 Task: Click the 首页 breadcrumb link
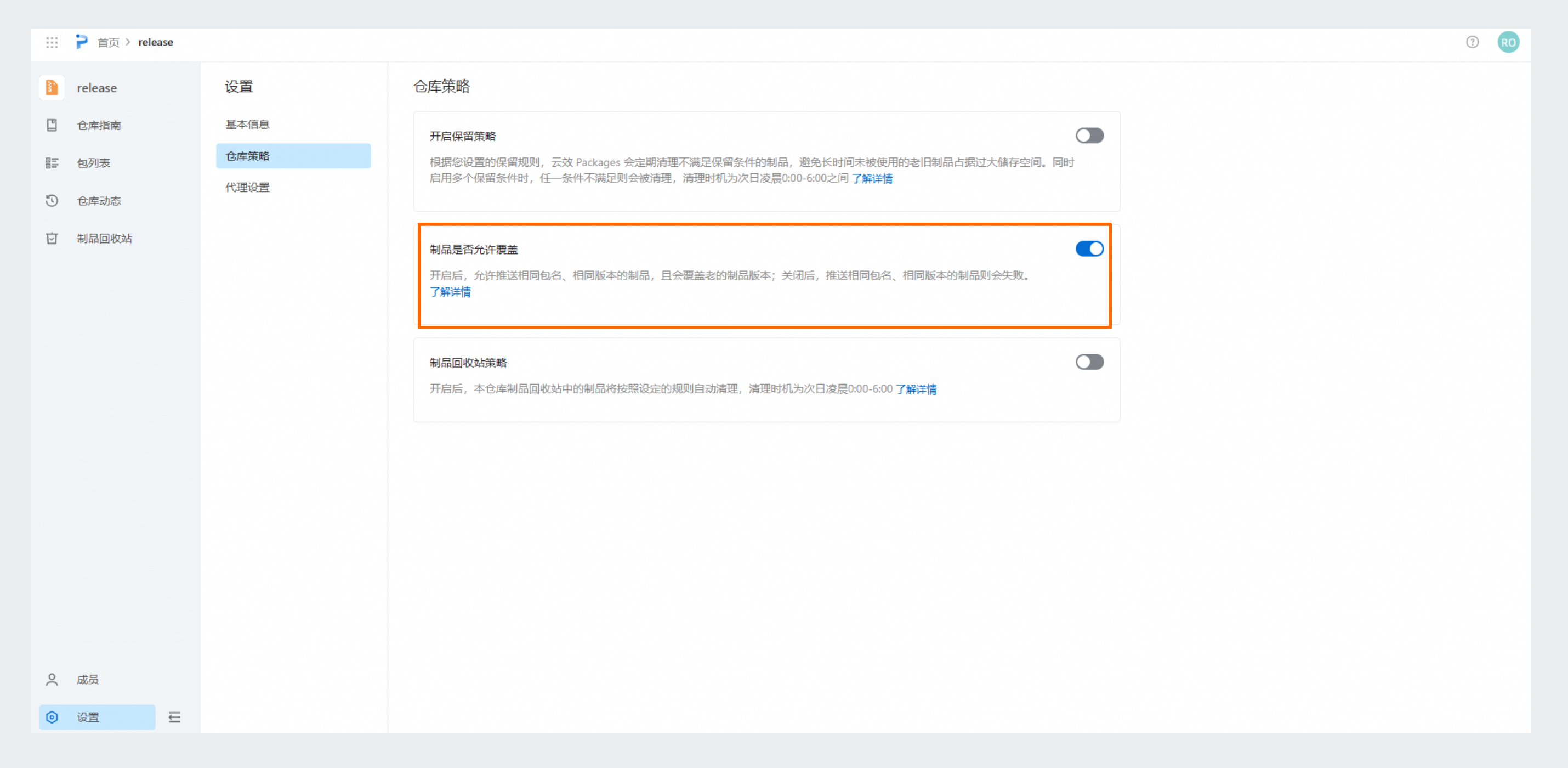pyautogui.click(x=109, y=42)
